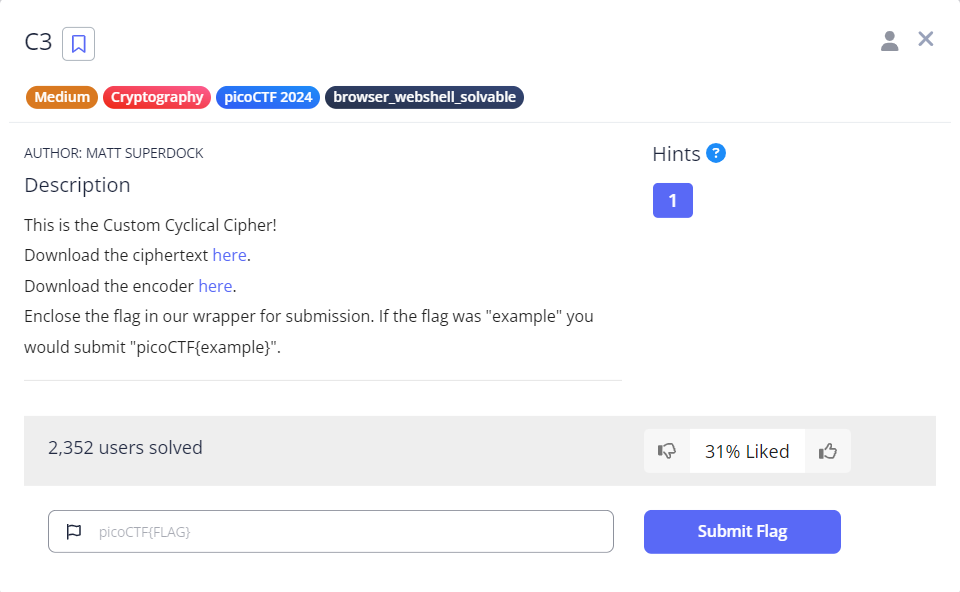Click the flag icon inside the answer field

(x=74, y=531)
